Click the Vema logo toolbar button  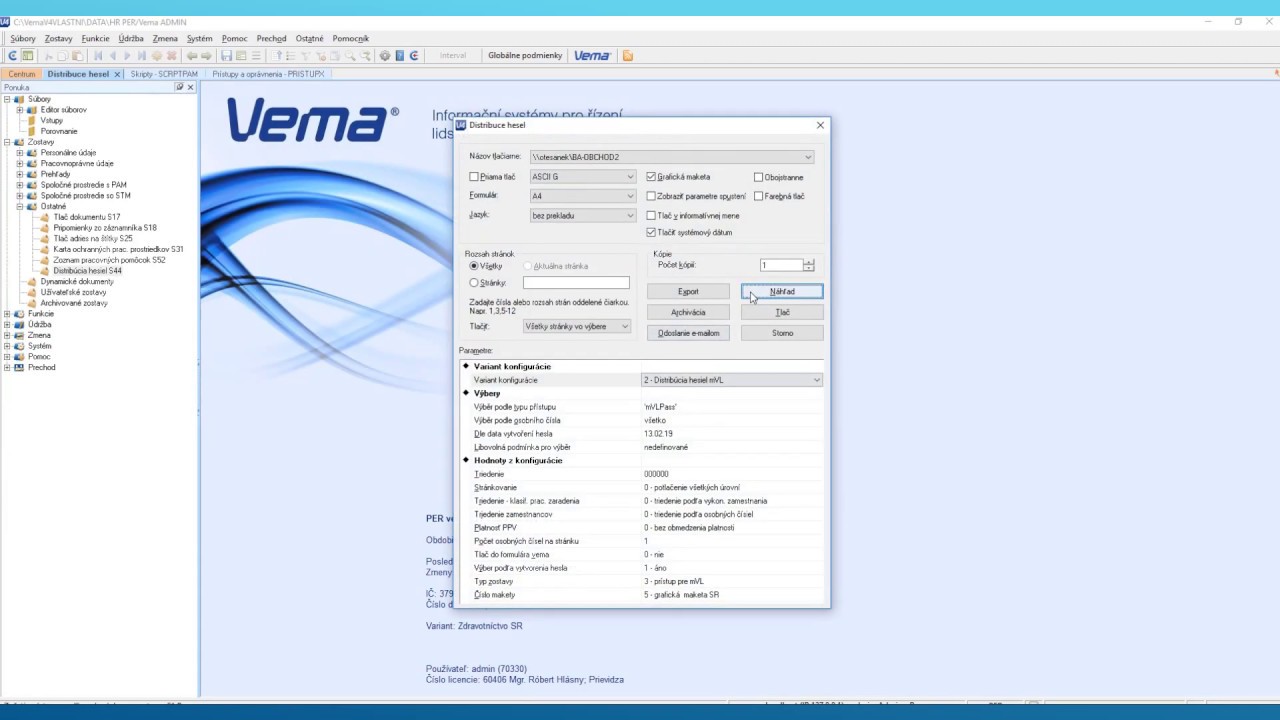click(x=592, y=56)
